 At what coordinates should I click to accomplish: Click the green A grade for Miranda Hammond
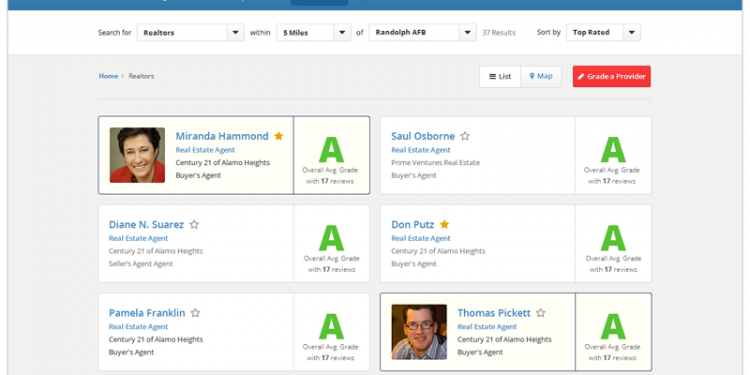331,150
